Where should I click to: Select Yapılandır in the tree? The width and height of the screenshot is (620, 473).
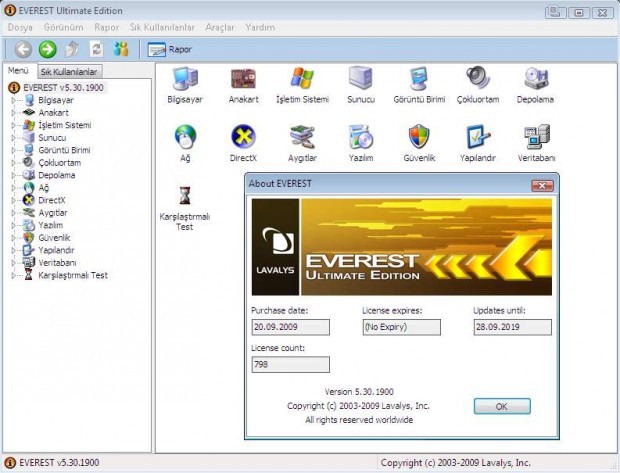tap(56, 250)
